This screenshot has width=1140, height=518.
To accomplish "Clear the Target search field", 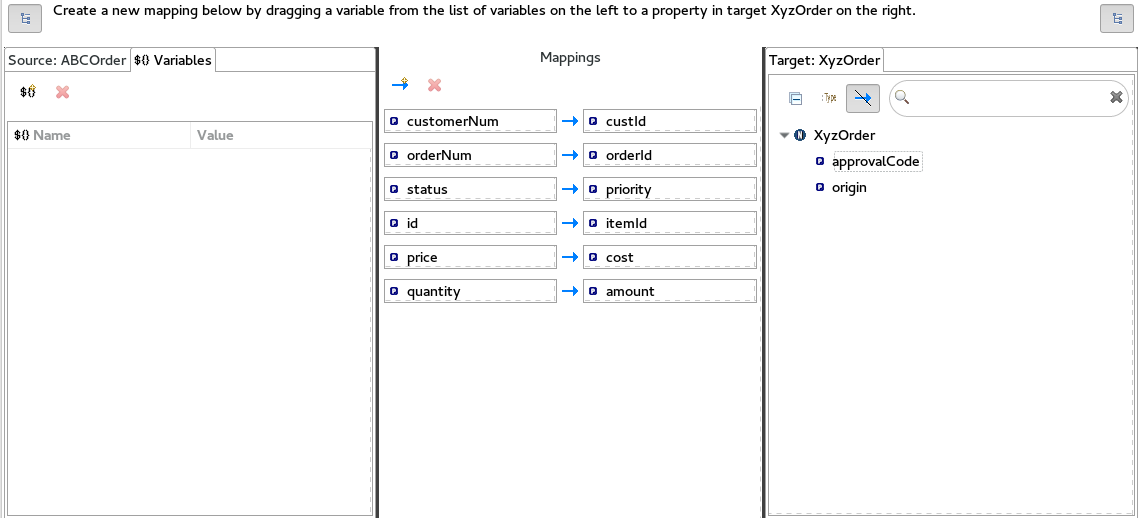I will [1117, 97].
